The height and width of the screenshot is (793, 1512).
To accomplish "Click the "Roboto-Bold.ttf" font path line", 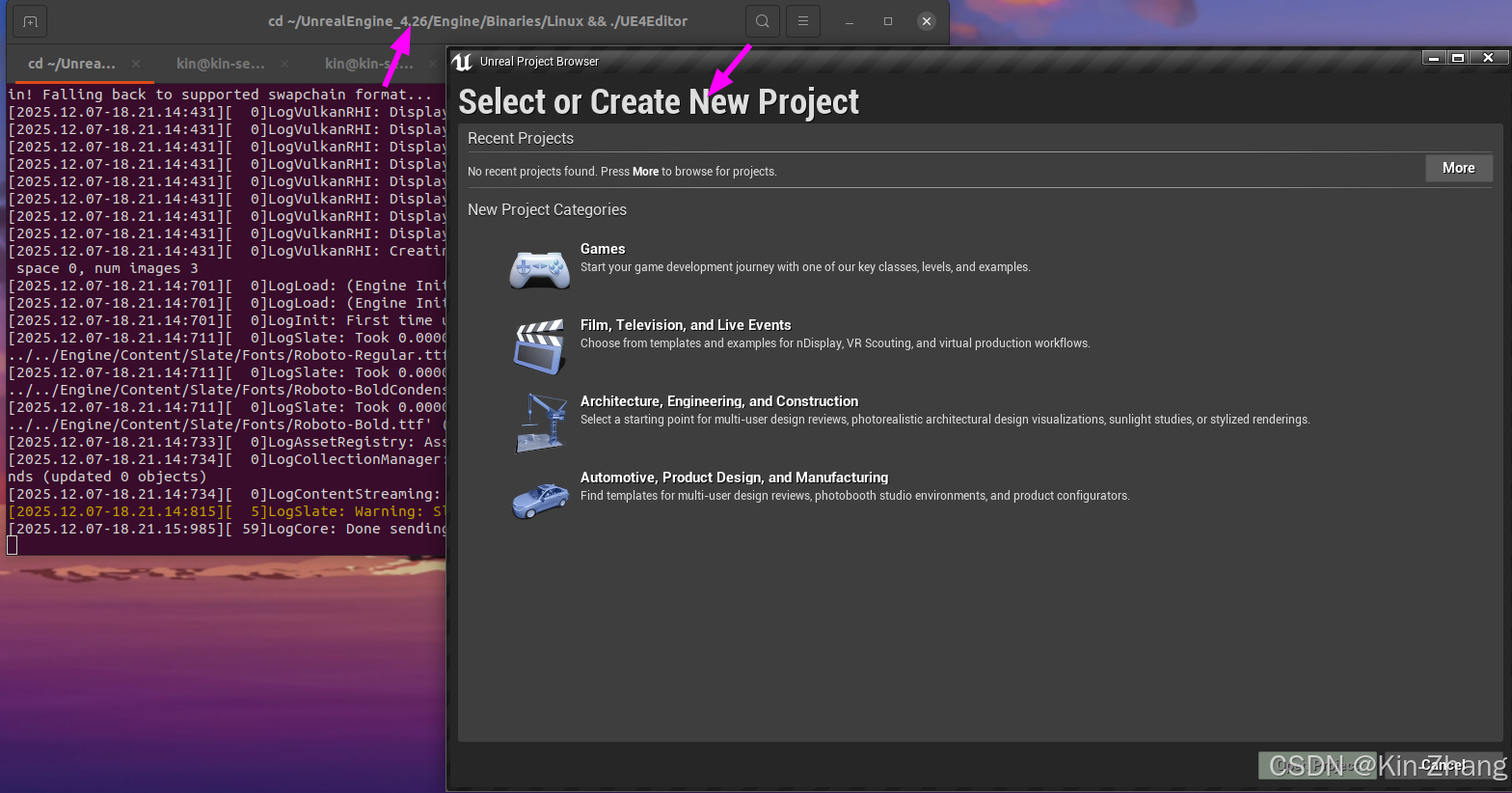I will pyautogui.click(x=226, y=424).
